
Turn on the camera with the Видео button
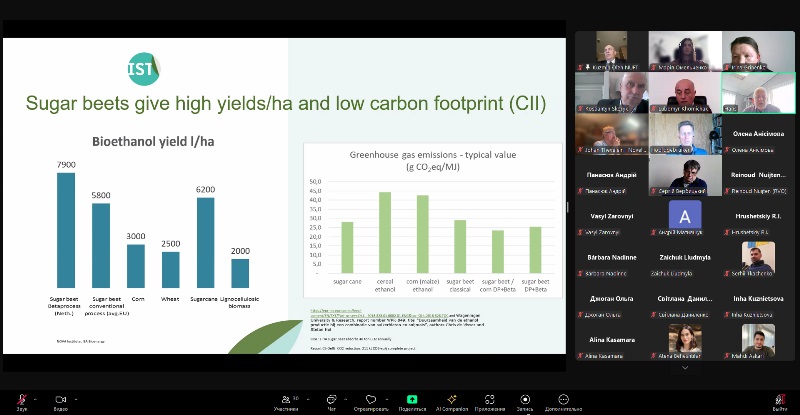(x=61, y=402)
